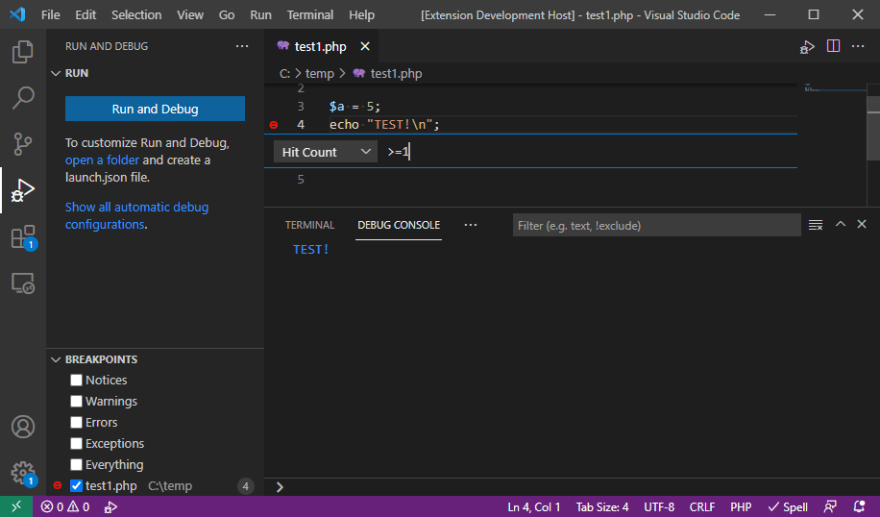Viewport: 880px width, 517px height.
Task: Click the hit count condition input field
Action: tap(589, 152)
